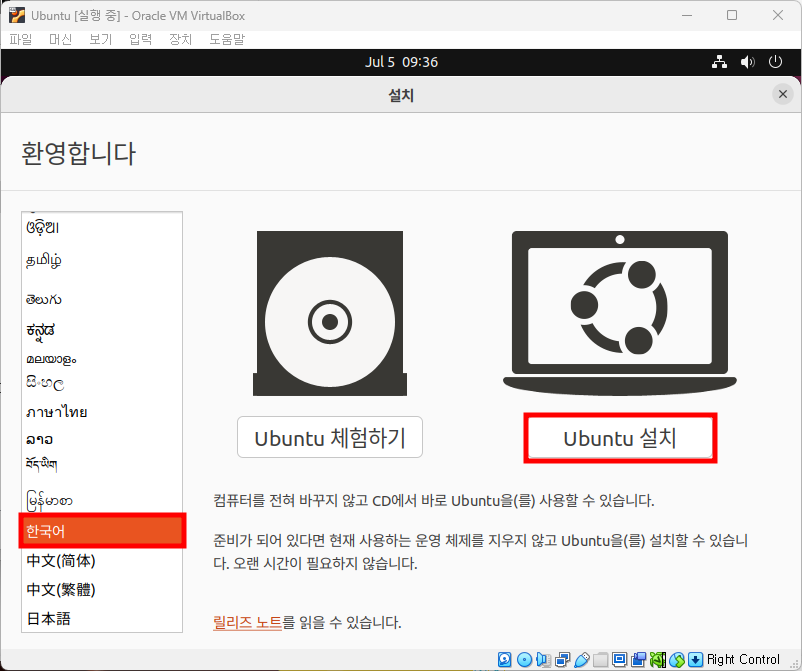This screenshot has width=802, height=671.
Task: Click the mouse integration status icon
Action: click(x=677, y=659)
